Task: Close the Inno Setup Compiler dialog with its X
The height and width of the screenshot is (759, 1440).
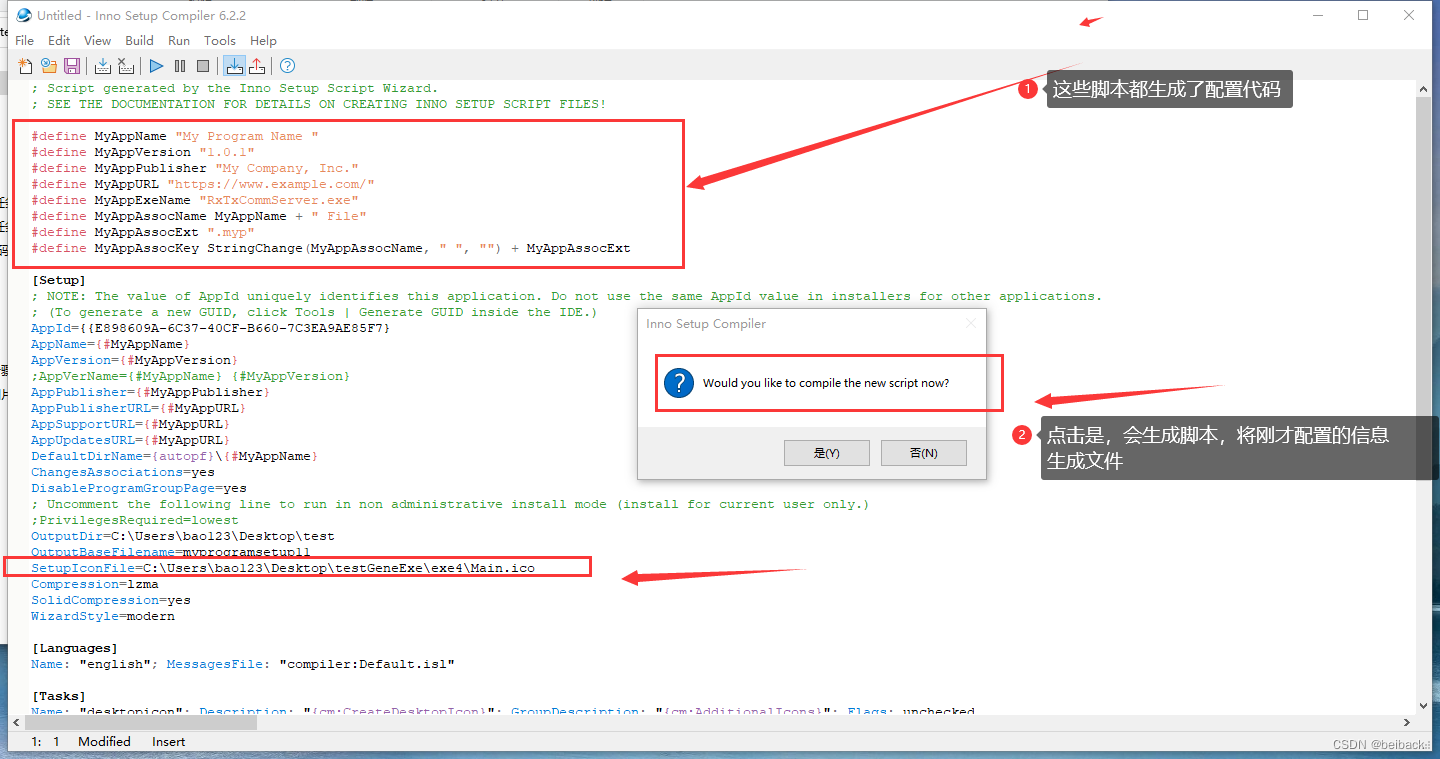Action: pyautogui.click(x=970, y=324)
